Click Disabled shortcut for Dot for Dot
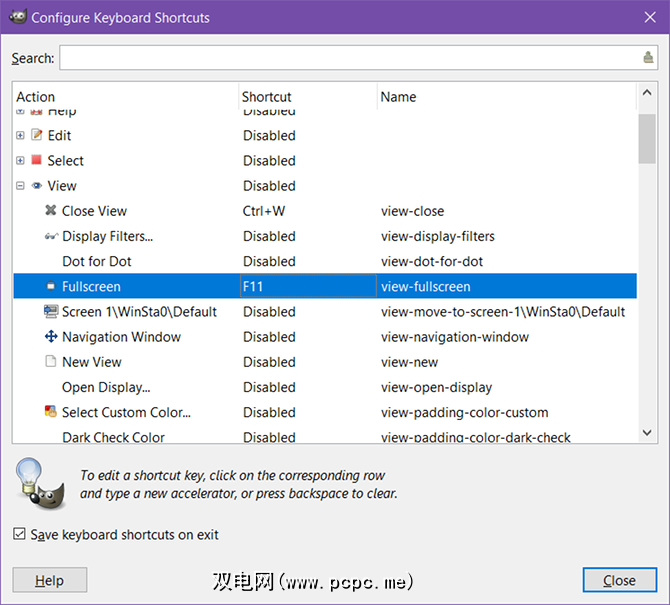The image size is (670, 605). tap(269, 261)
